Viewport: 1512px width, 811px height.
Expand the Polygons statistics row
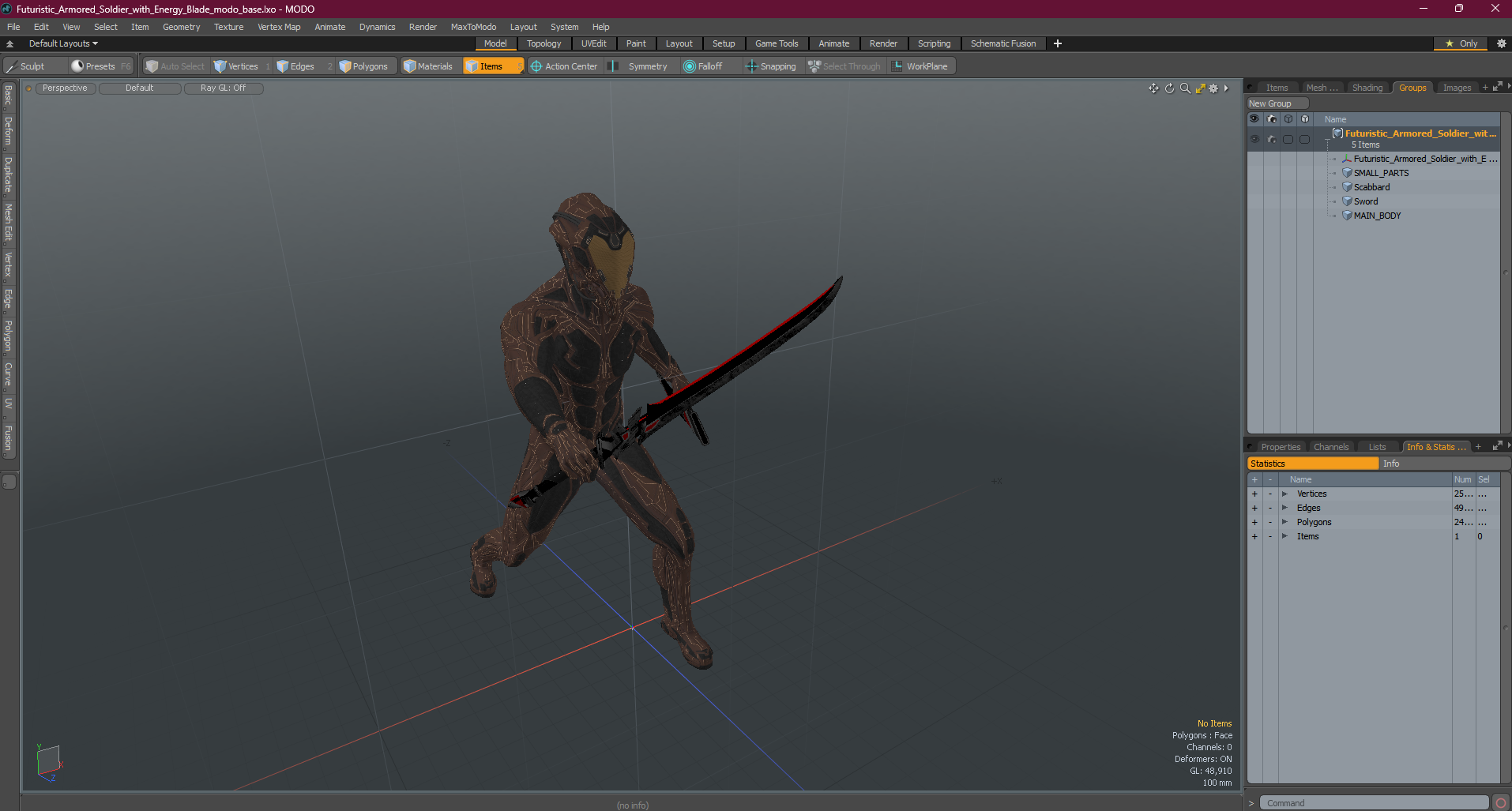1284,522
